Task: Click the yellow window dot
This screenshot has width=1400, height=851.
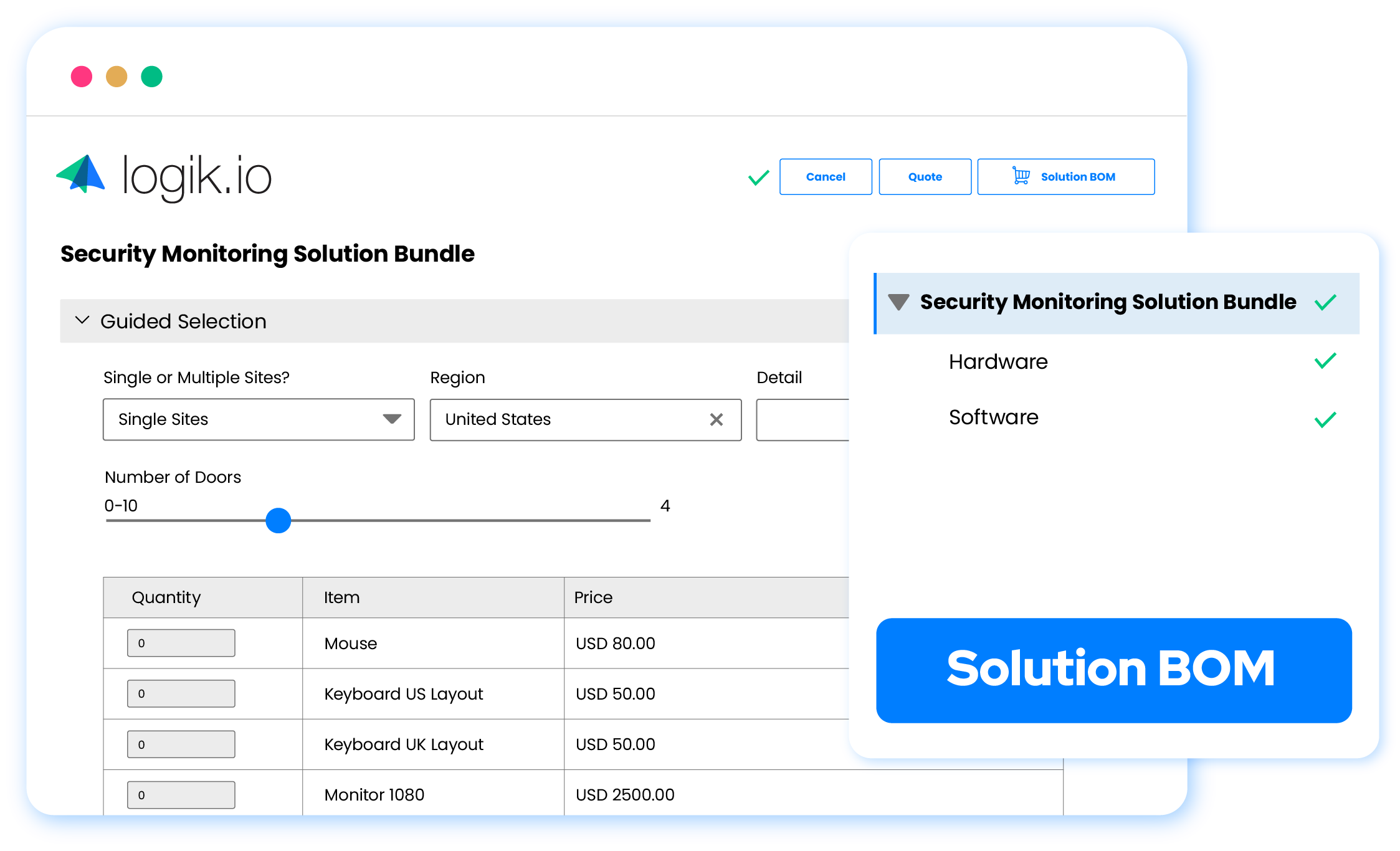Action: pyautogui.click(x=117, y=76)
